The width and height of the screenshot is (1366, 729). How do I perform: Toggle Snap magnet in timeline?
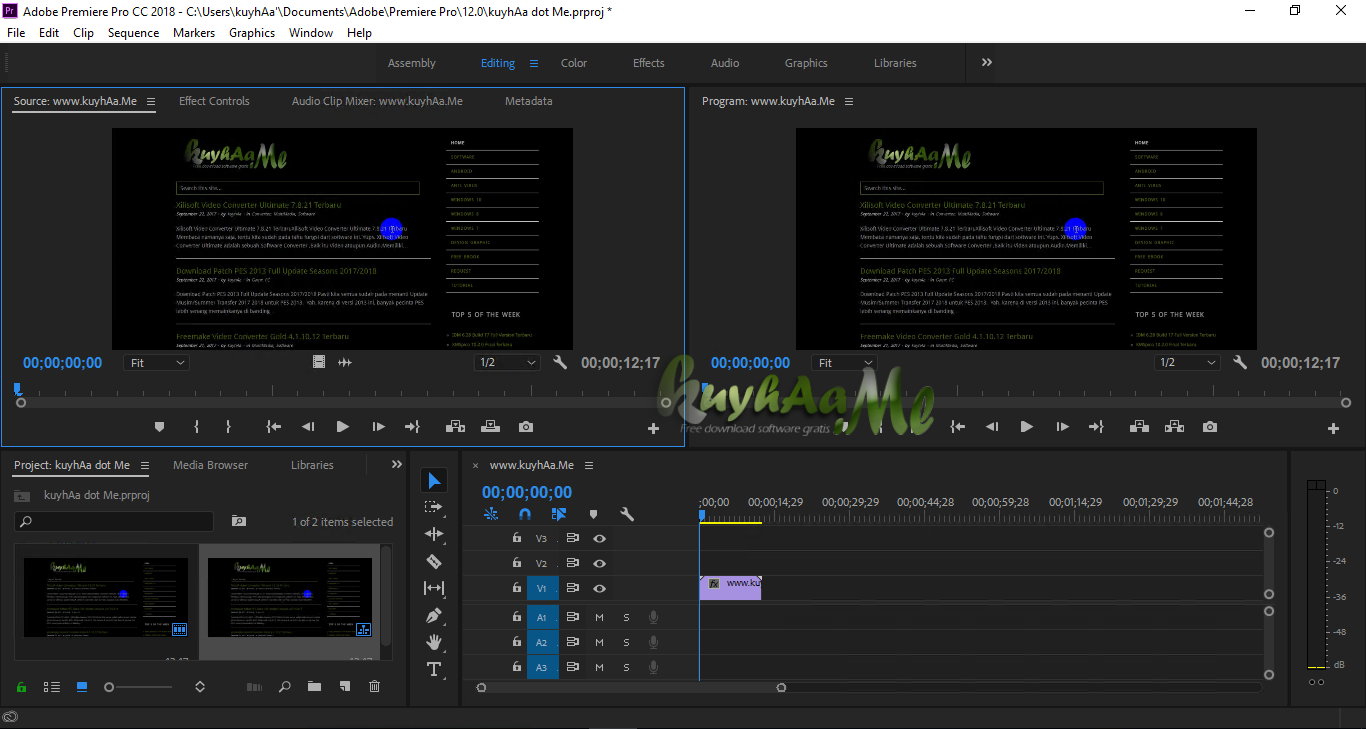point(525,514)
